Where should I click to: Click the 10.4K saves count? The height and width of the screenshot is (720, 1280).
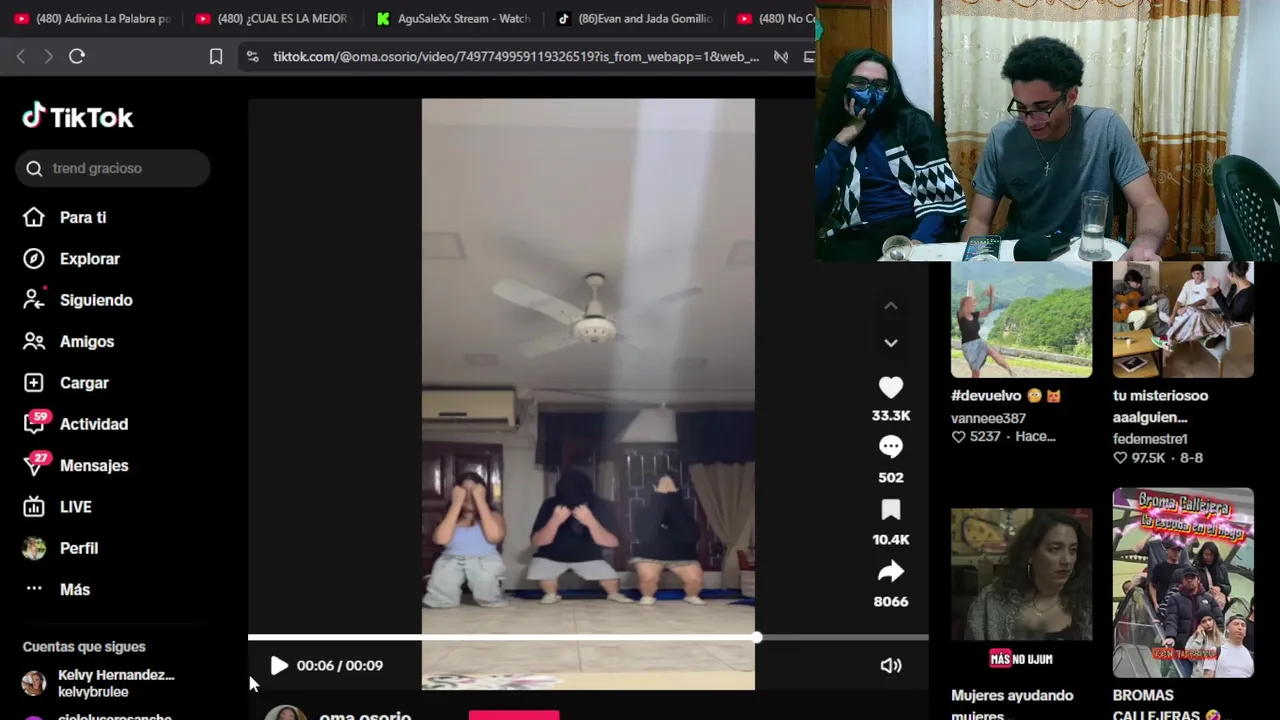(891, 539)
